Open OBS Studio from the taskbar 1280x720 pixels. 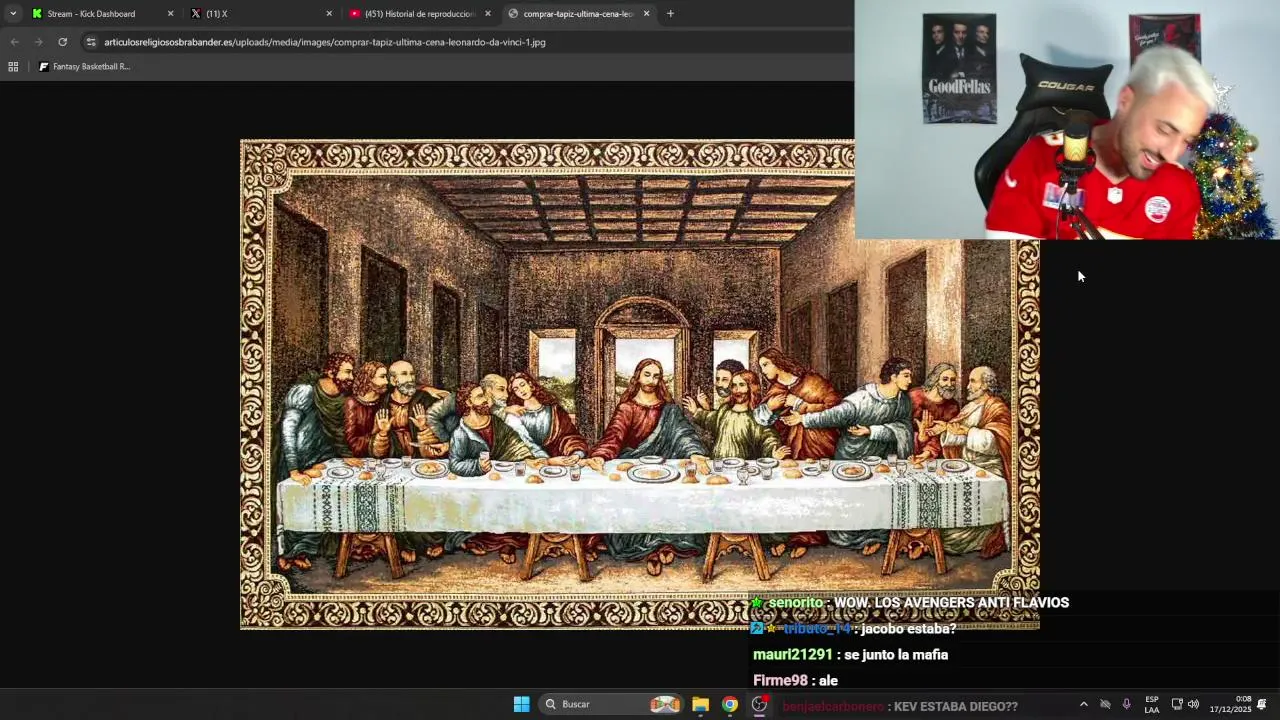point(760,704)
